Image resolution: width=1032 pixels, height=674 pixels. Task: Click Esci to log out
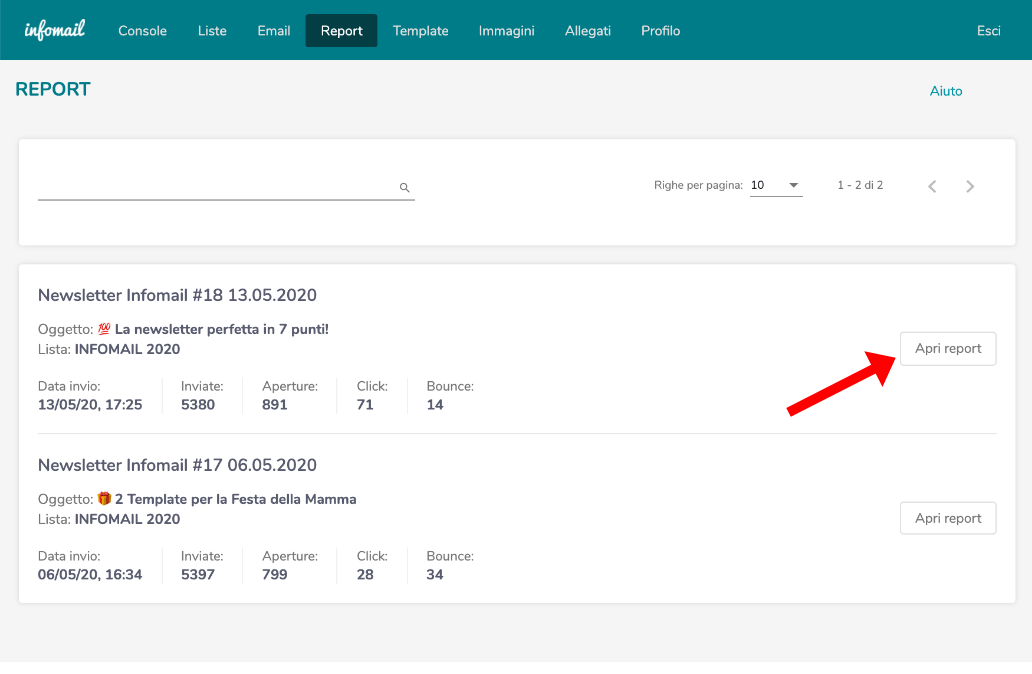pos(989,31)
